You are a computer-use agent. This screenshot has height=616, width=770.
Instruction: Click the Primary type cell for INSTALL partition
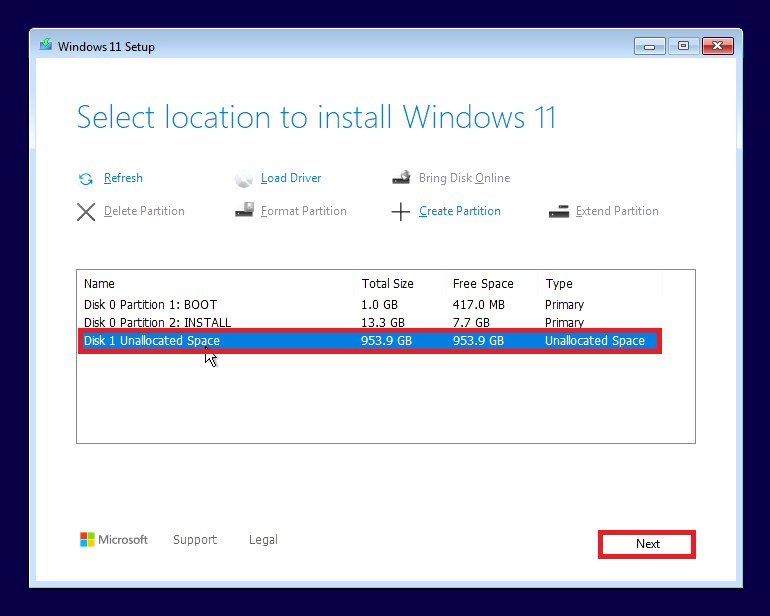point(564,322)
